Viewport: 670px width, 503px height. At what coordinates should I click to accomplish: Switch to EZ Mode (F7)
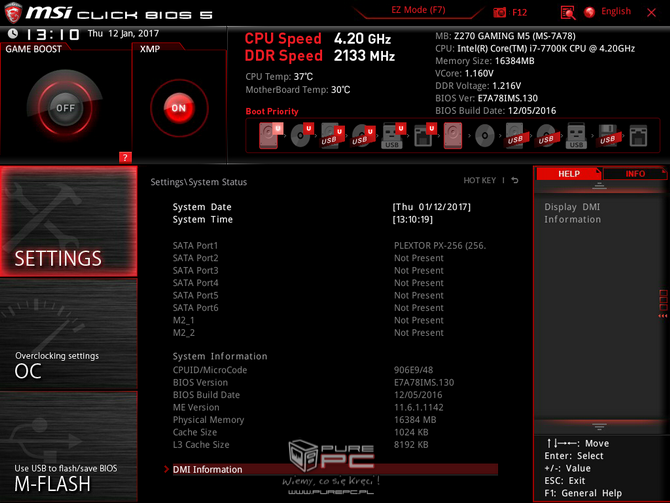point(418,10)
